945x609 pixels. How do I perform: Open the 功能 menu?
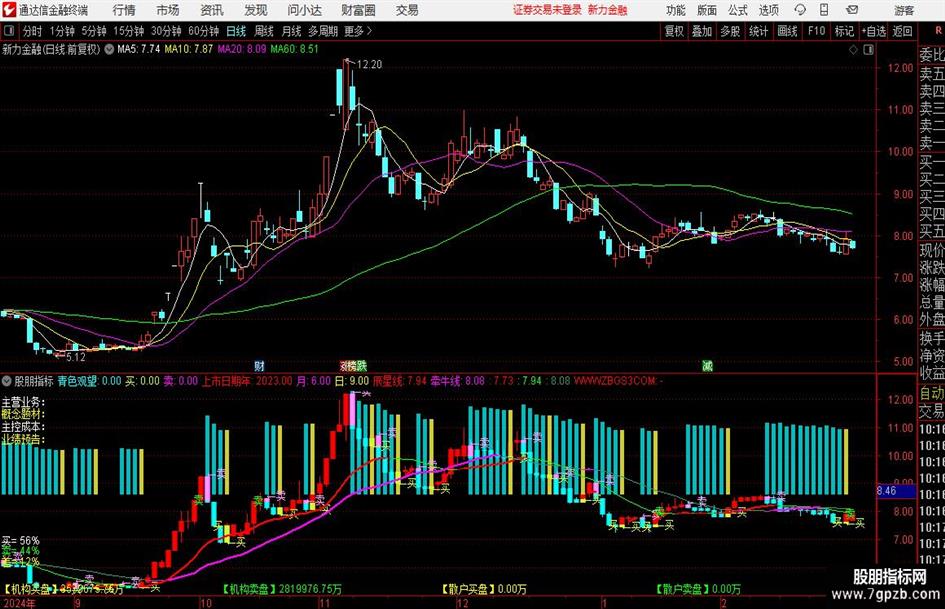pos(676,10)
